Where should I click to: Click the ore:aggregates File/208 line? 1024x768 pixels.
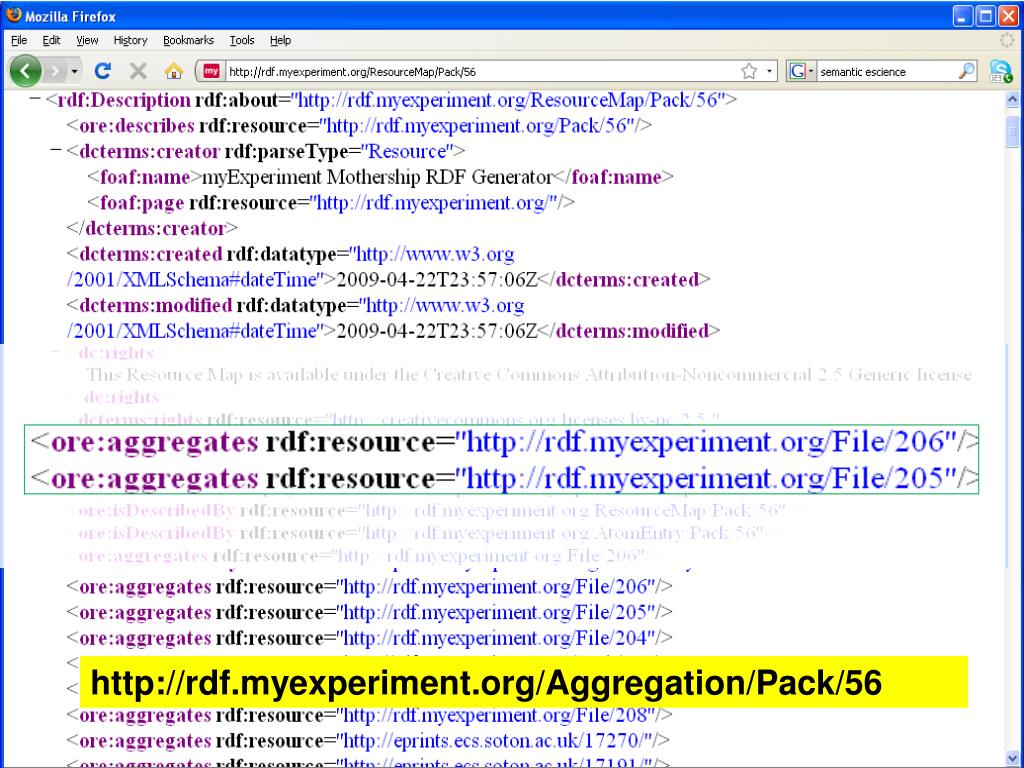pyautogui.click(x=369, y=715)
